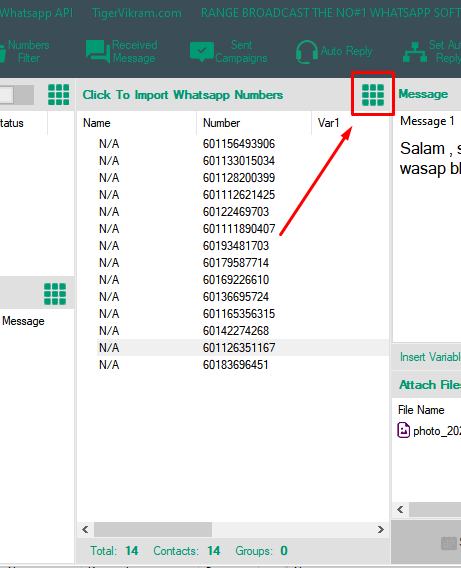Click the Insert Variable button
This screenshot has width=461, height=568.
pyautogui.click(x=430, y=357)
